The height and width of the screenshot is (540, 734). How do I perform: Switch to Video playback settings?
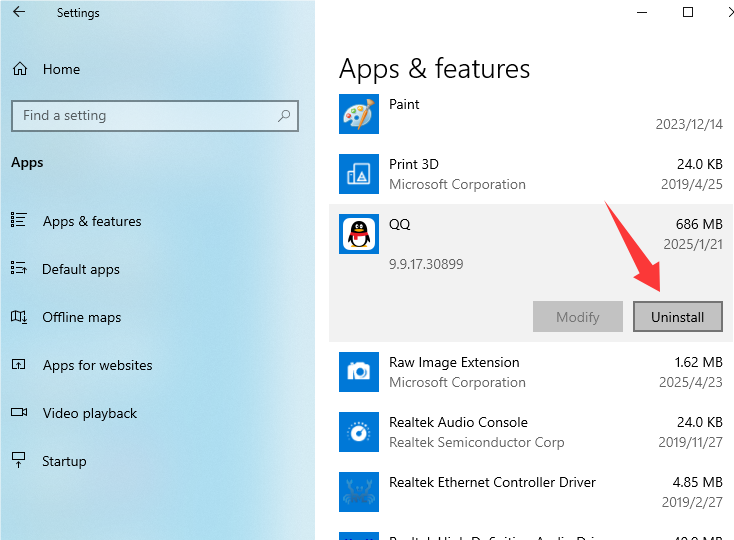click(x=90, y=413)
